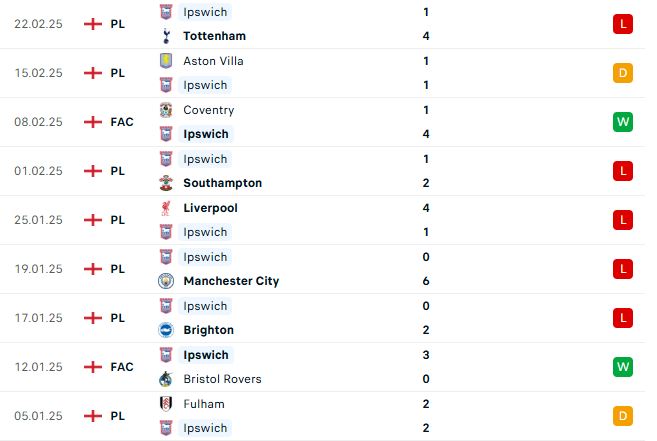Select the FAC label on 08.02.25 row
The height and width of the screenshot is (441, 657).
[122, 122]
